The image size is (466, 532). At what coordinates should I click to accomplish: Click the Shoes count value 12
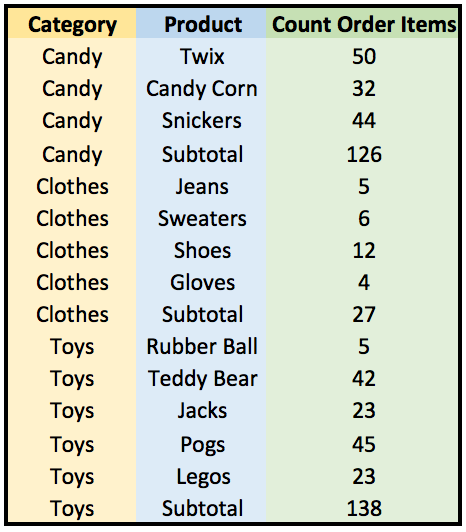(x=364, y=250)
